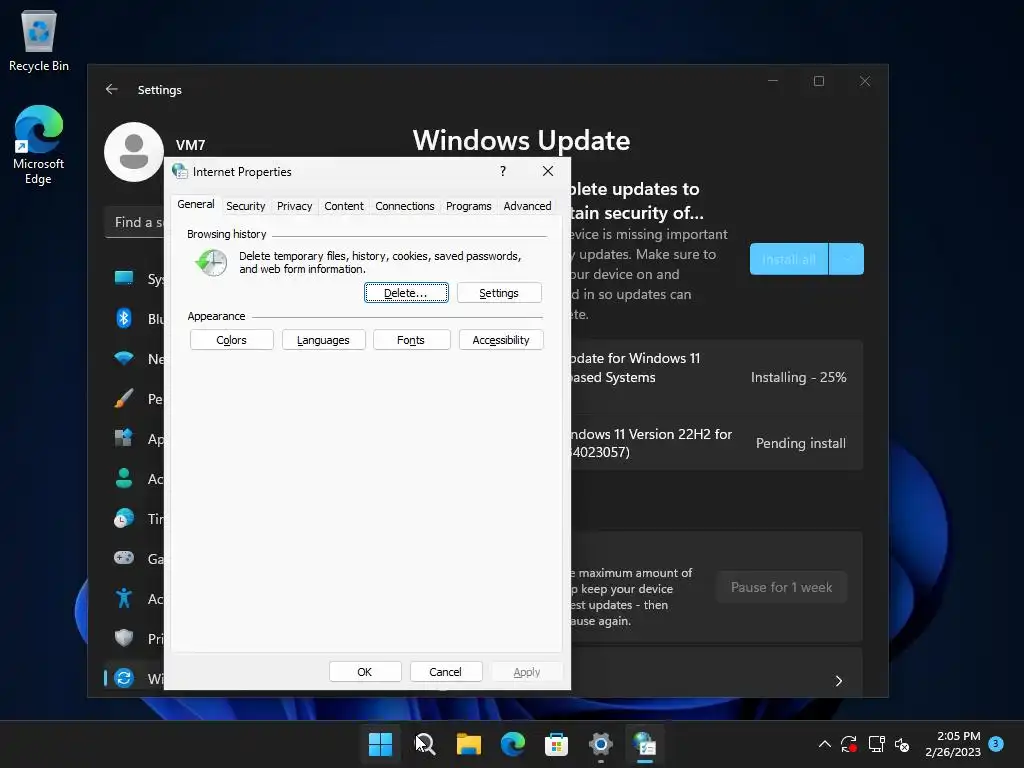
Task: Click the Windows Update tray icon
Action: pyautogui.click(x=848, y=744)
